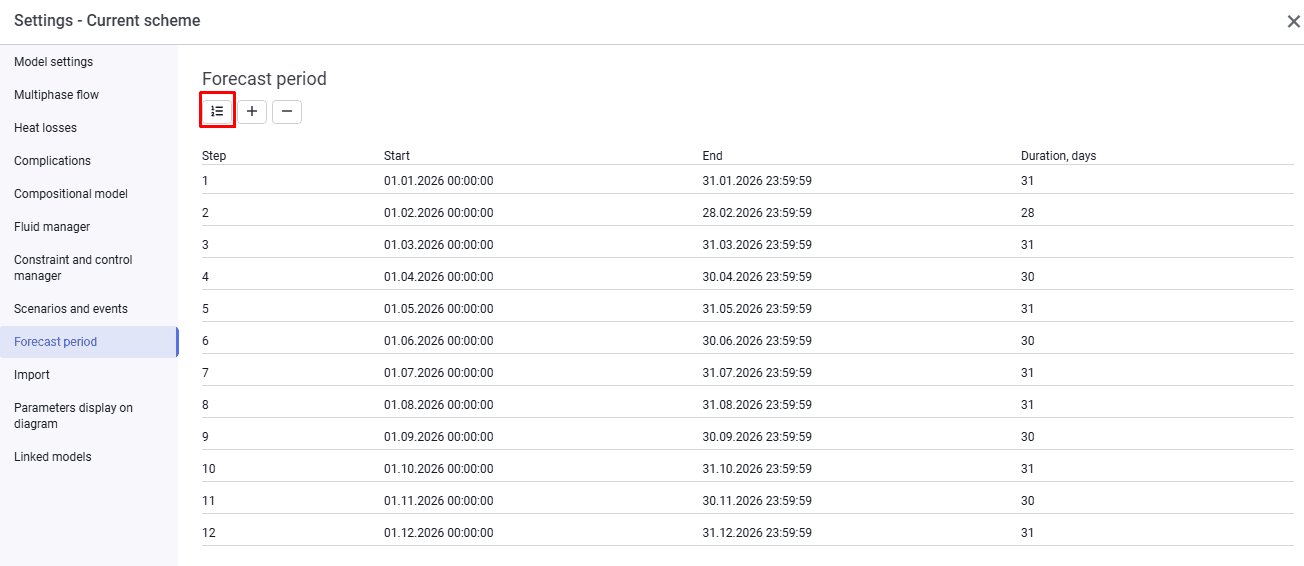Open Model settings section
Image resolution: width=1304 pixels, height=566 pixels.
(54, 62)
